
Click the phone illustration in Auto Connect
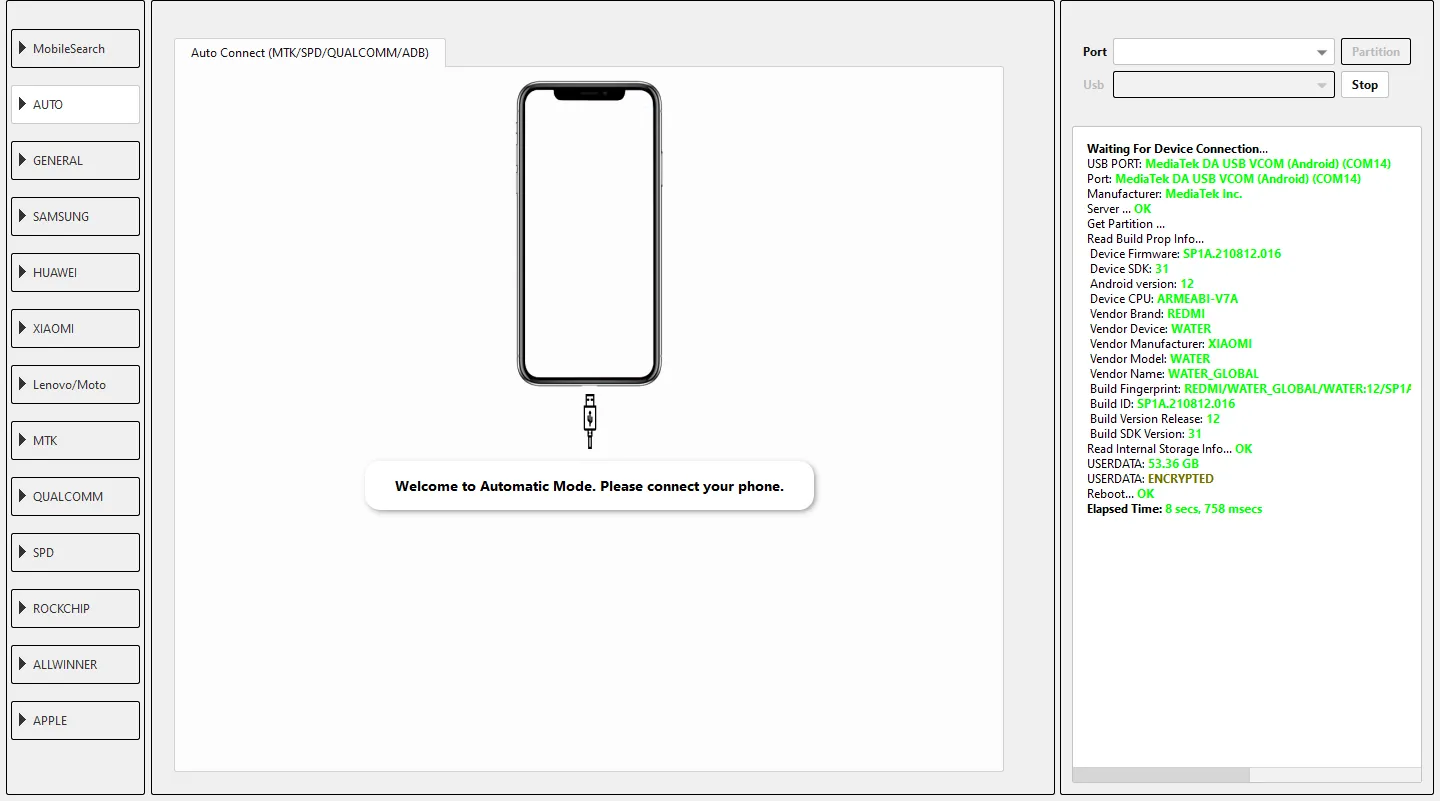coord(589,234)
